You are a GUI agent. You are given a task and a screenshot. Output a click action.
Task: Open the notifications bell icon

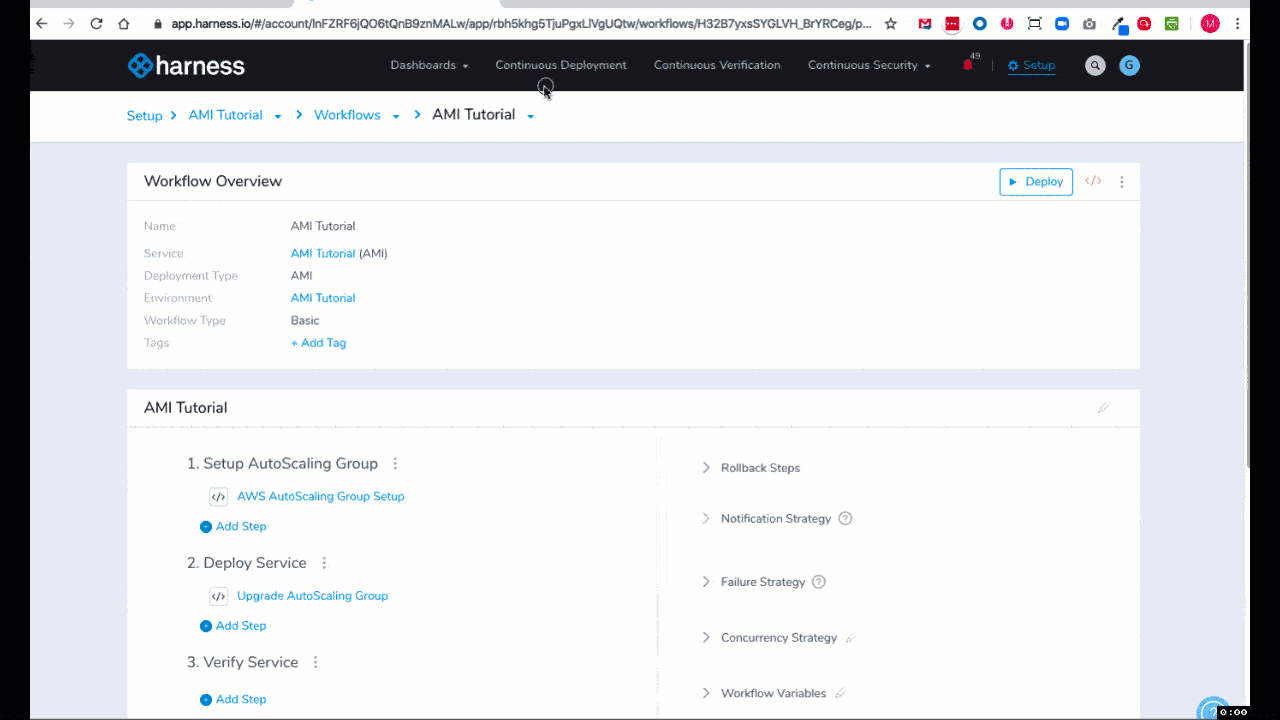[x=967, y=65]
